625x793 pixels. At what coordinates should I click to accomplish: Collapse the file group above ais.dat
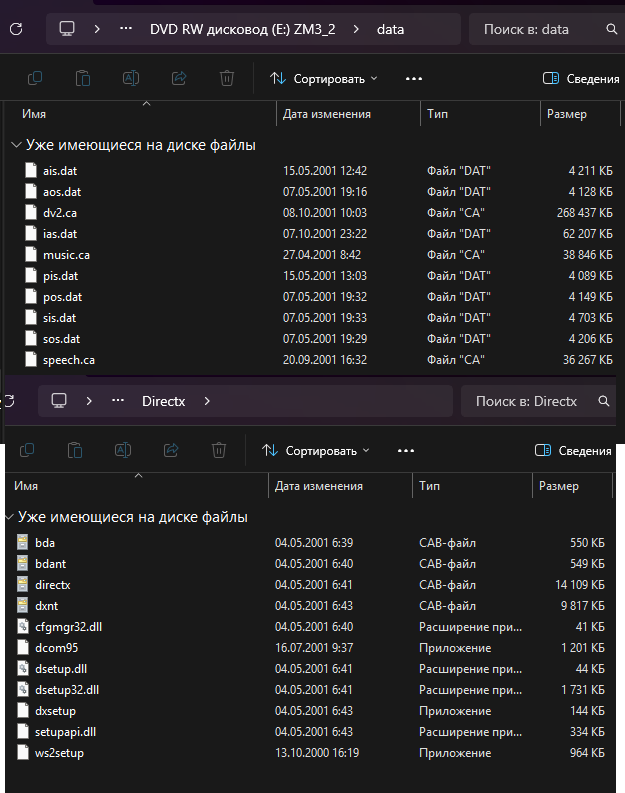(15, 145)
